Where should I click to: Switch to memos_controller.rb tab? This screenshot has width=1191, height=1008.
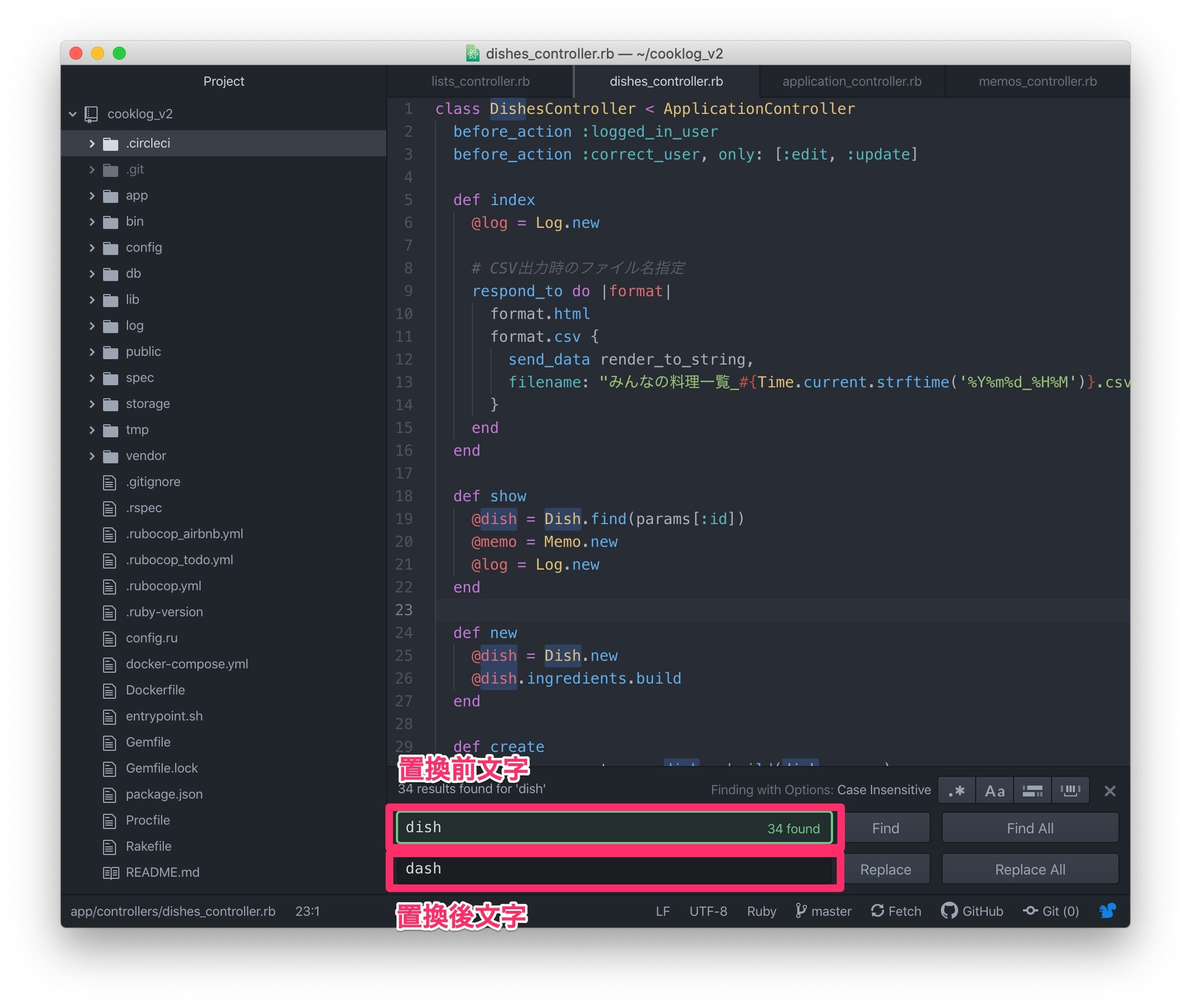click(1038, 81)
